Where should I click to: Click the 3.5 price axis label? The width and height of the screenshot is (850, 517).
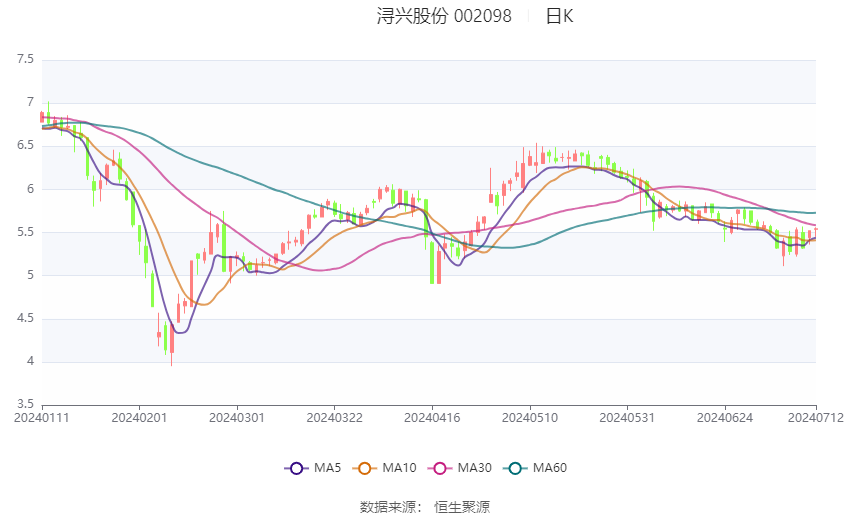(x=25, y=404)
